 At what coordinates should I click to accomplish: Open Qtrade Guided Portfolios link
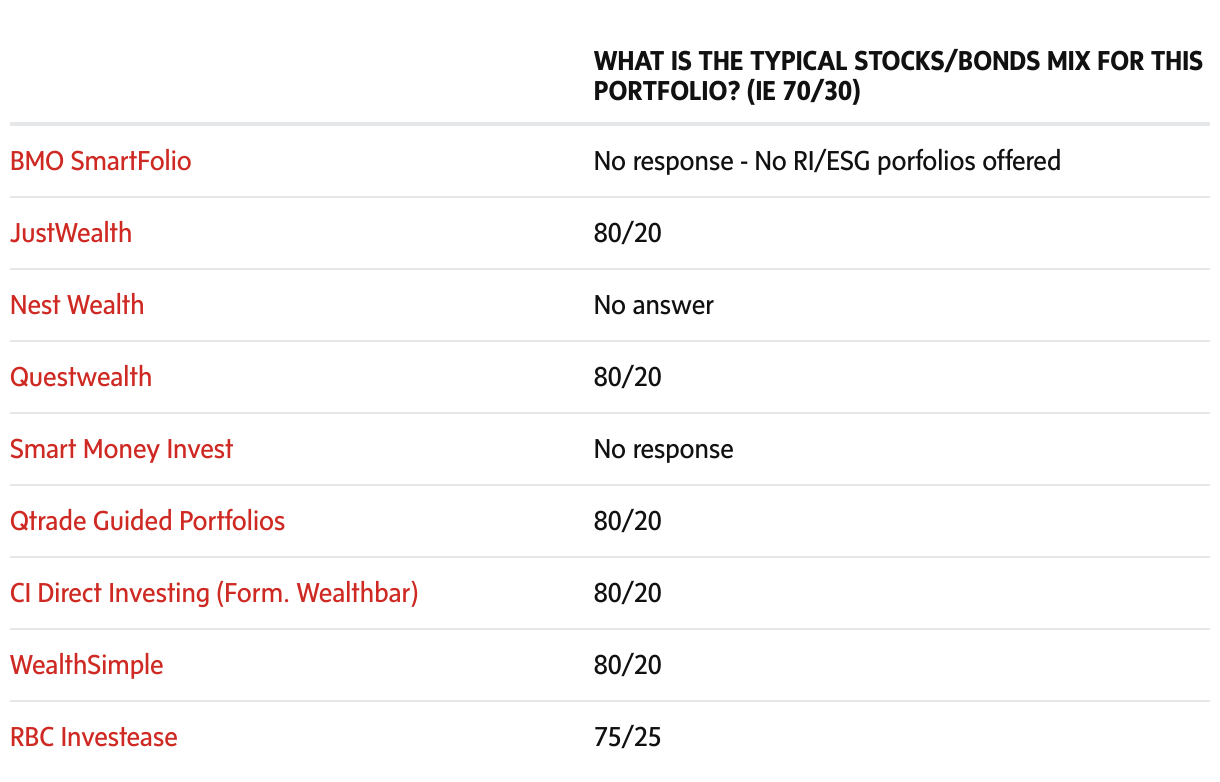147,521
